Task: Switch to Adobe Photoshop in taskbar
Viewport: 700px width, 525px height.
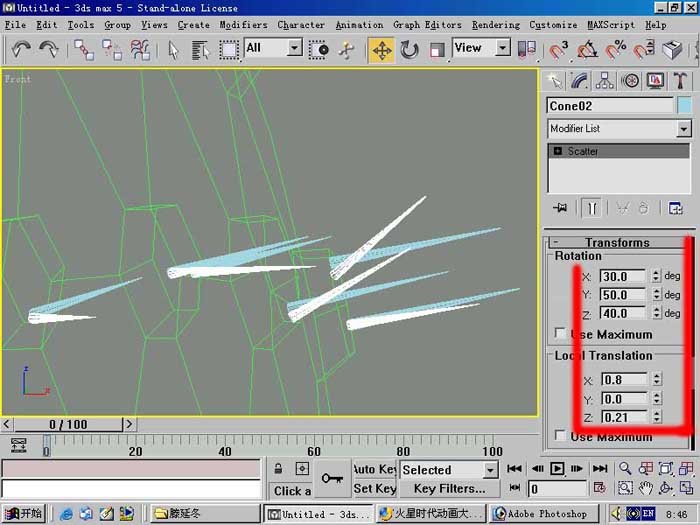Action: click(545, 514)
